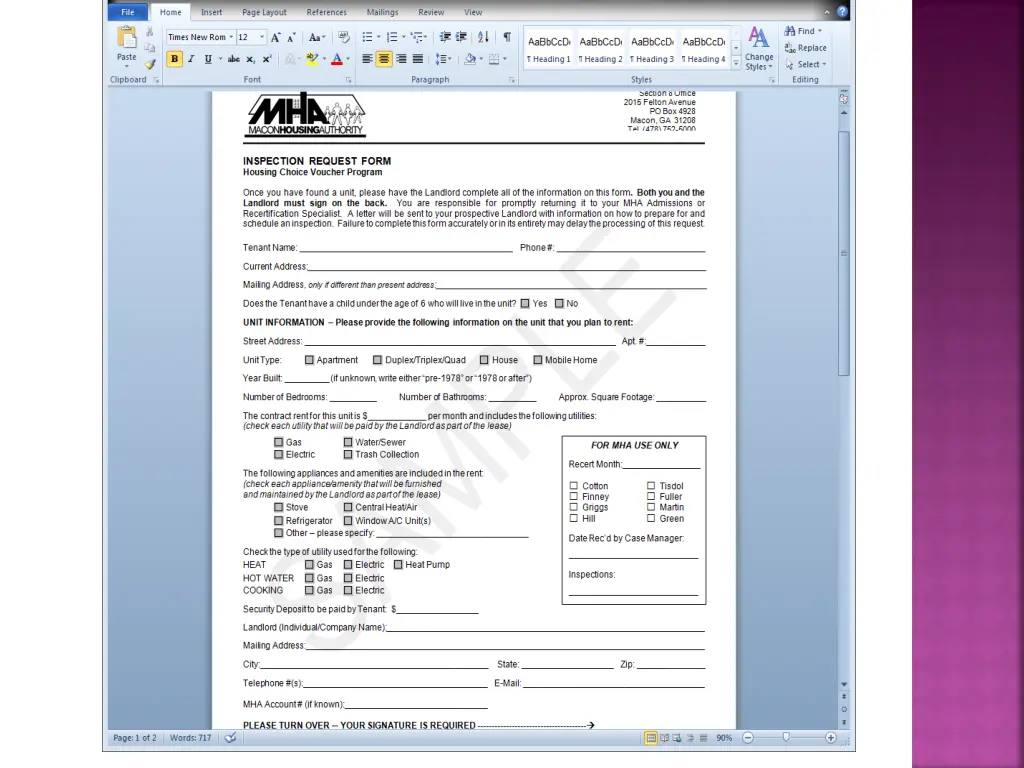The image size is (1024, 768).
Task: Click Grow Font button
Action: (x=276, y=37)
